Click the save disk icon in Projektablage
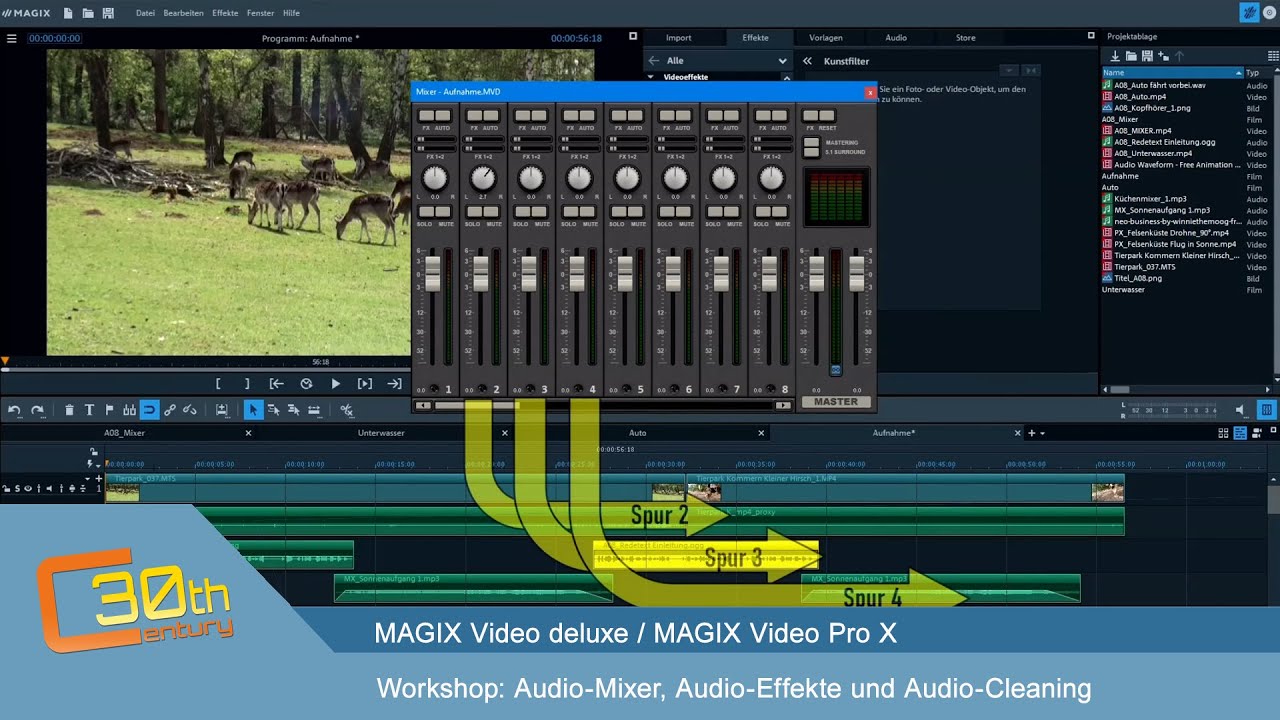The image size is (1280, 720). click(1147, 56)
